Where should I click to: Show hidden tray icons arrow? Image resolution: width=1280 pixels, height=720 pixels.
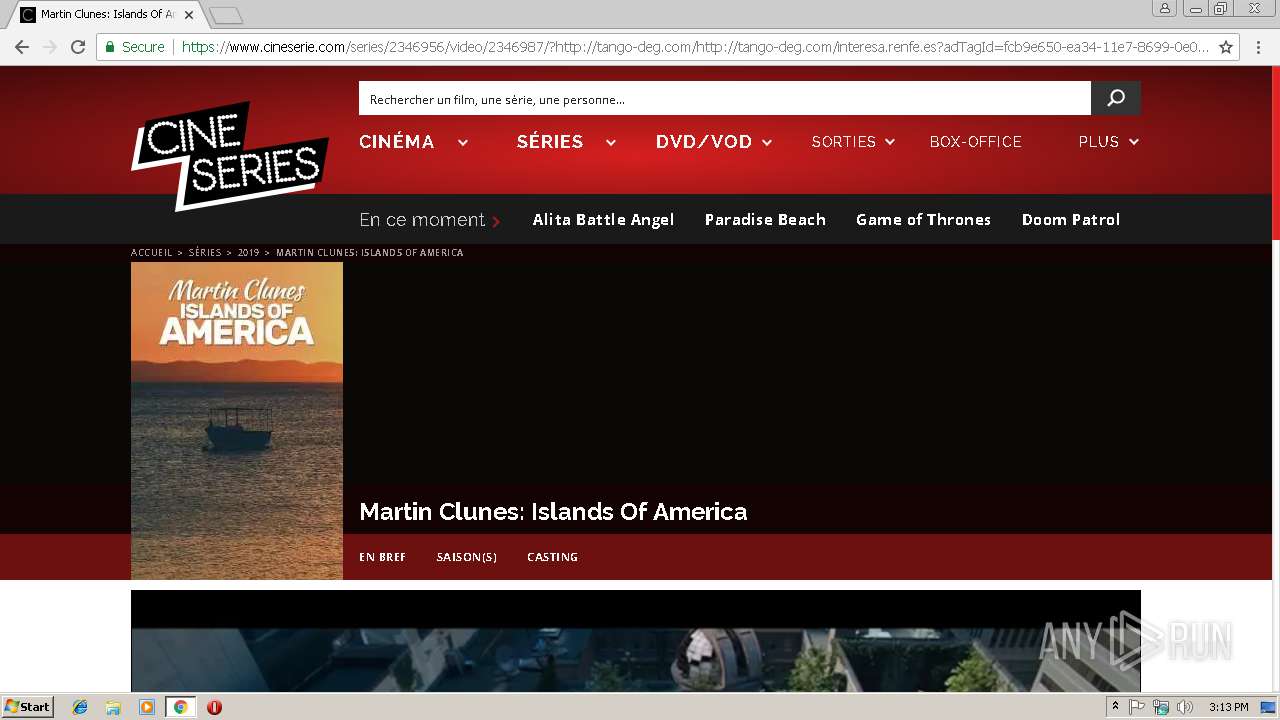pos(1115,707)
